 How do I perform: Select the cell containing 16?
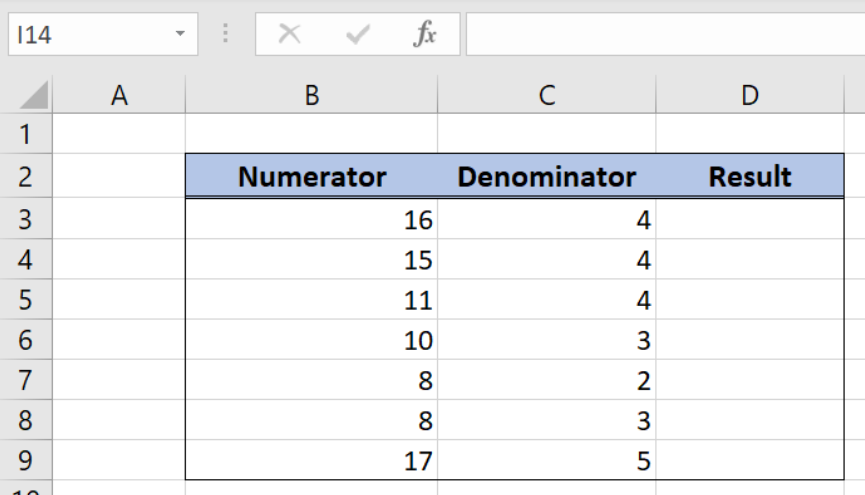click(312, 219)
